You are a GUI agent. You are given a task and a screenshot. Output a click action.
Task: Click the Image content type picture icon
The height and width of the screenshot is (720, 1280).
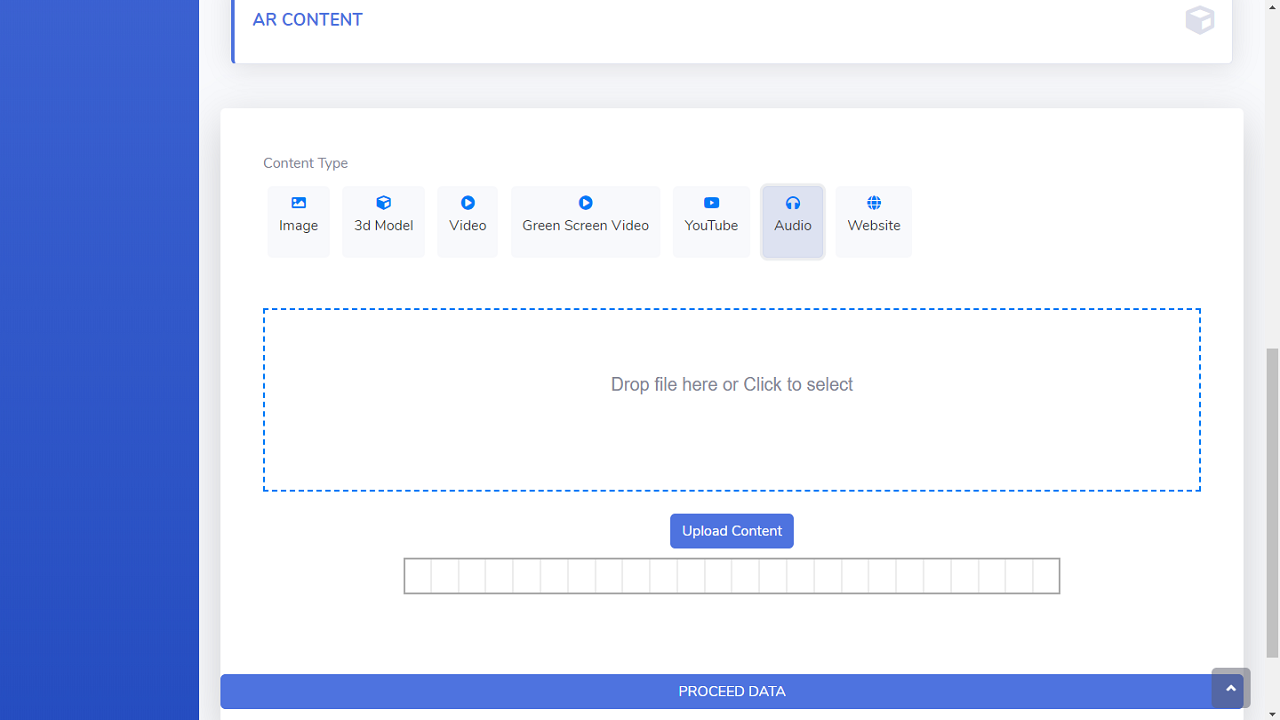pos(298,203)
